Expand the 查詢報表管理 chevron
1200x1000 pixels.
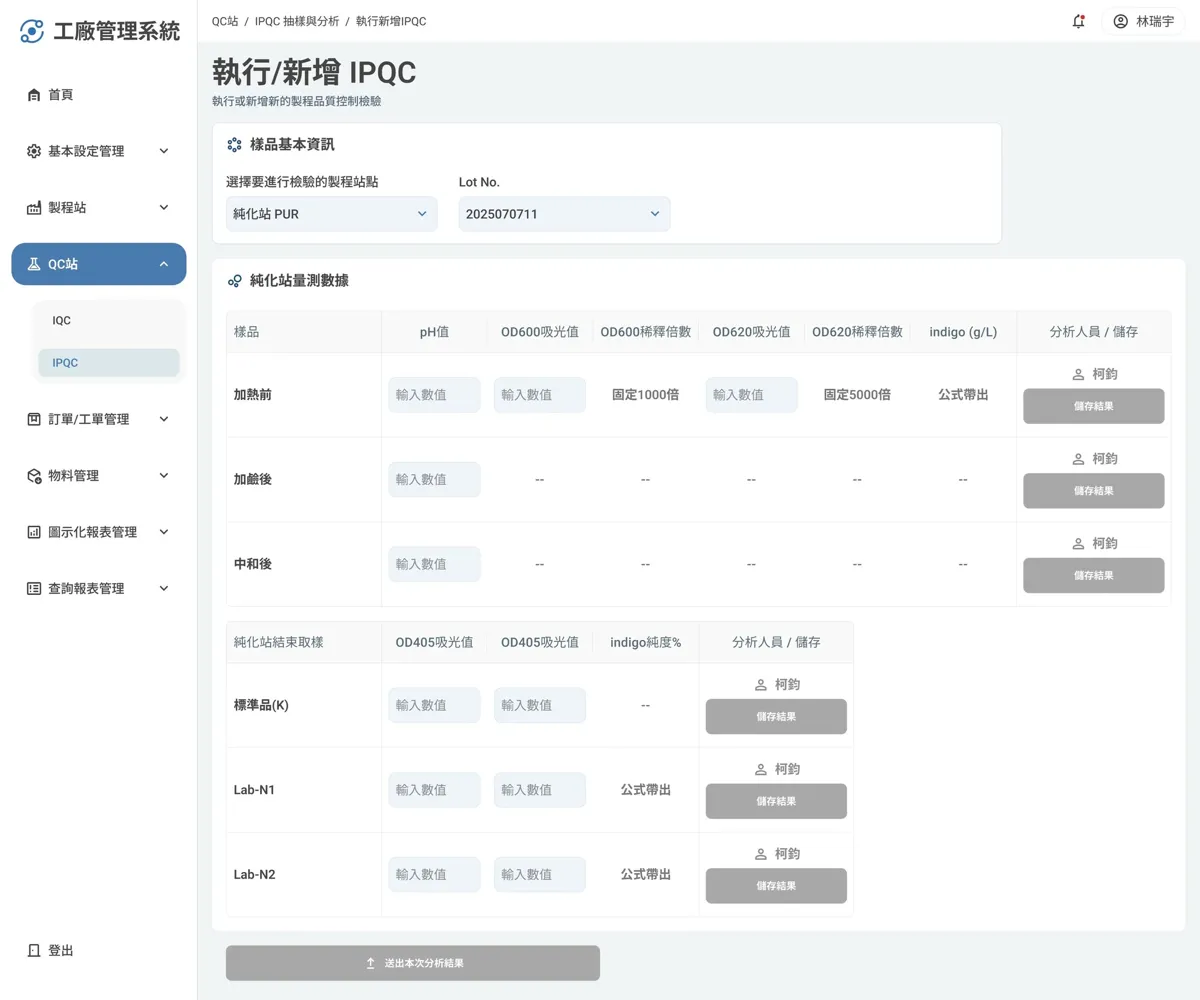(164, 589)
